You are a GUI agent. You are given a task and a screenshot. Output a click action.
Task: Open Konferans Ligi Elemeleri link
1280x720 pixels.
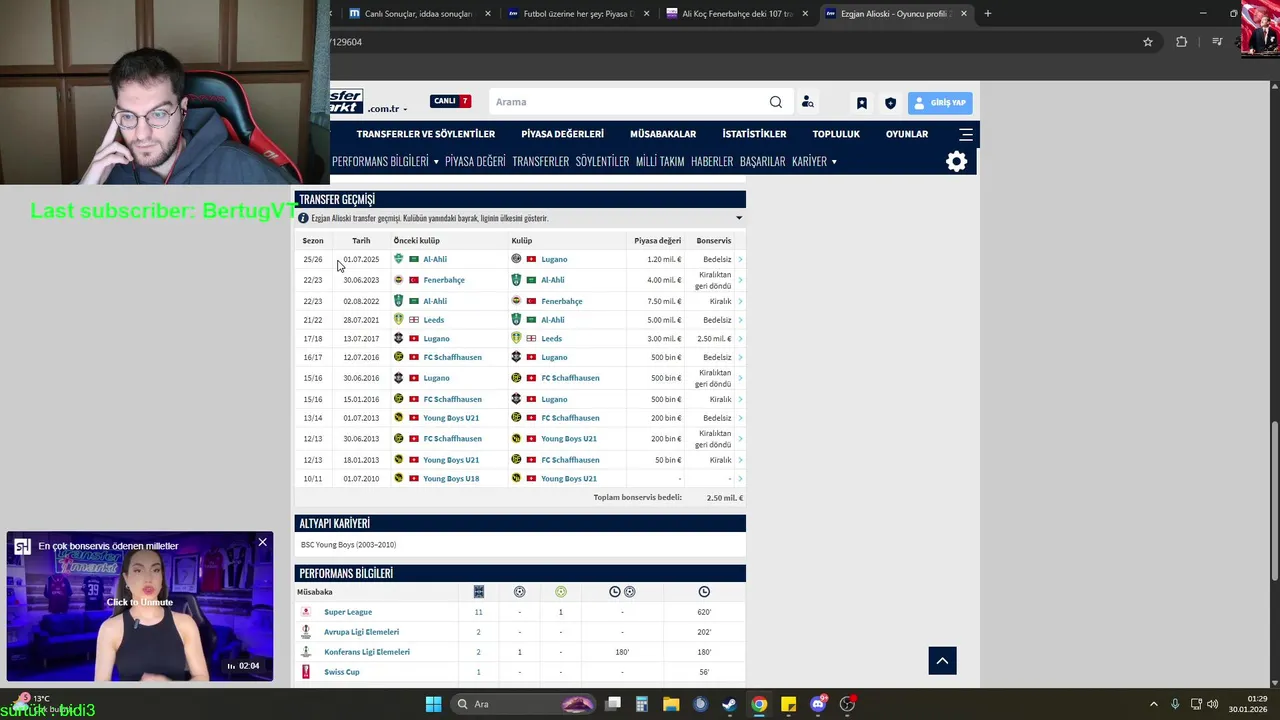pos(367,652)
